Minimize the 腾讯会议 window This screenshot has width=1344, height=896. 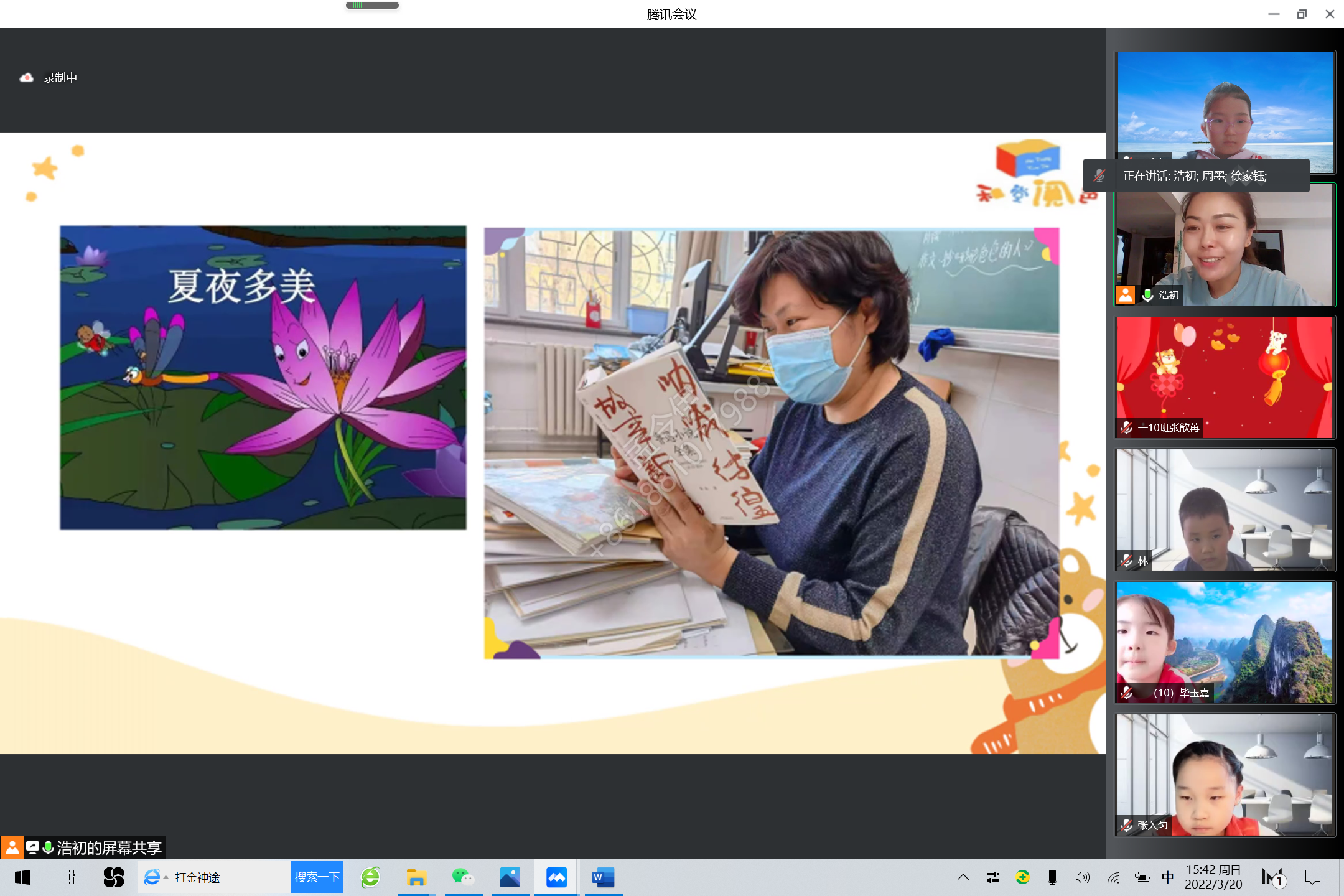point(1274,14)
